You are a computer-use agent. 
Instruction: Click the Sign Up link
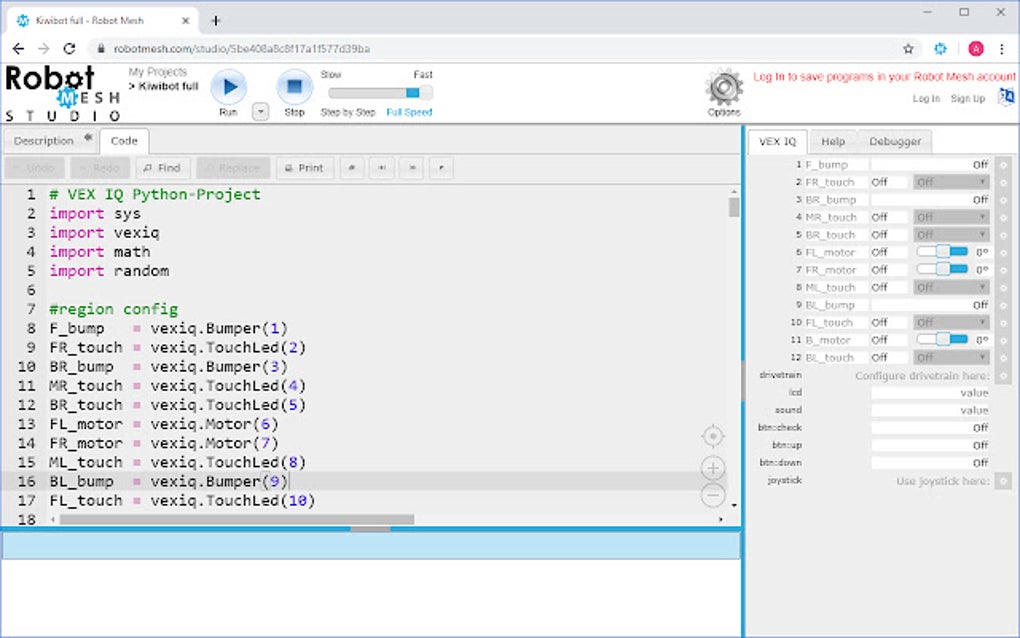(968, 98)
